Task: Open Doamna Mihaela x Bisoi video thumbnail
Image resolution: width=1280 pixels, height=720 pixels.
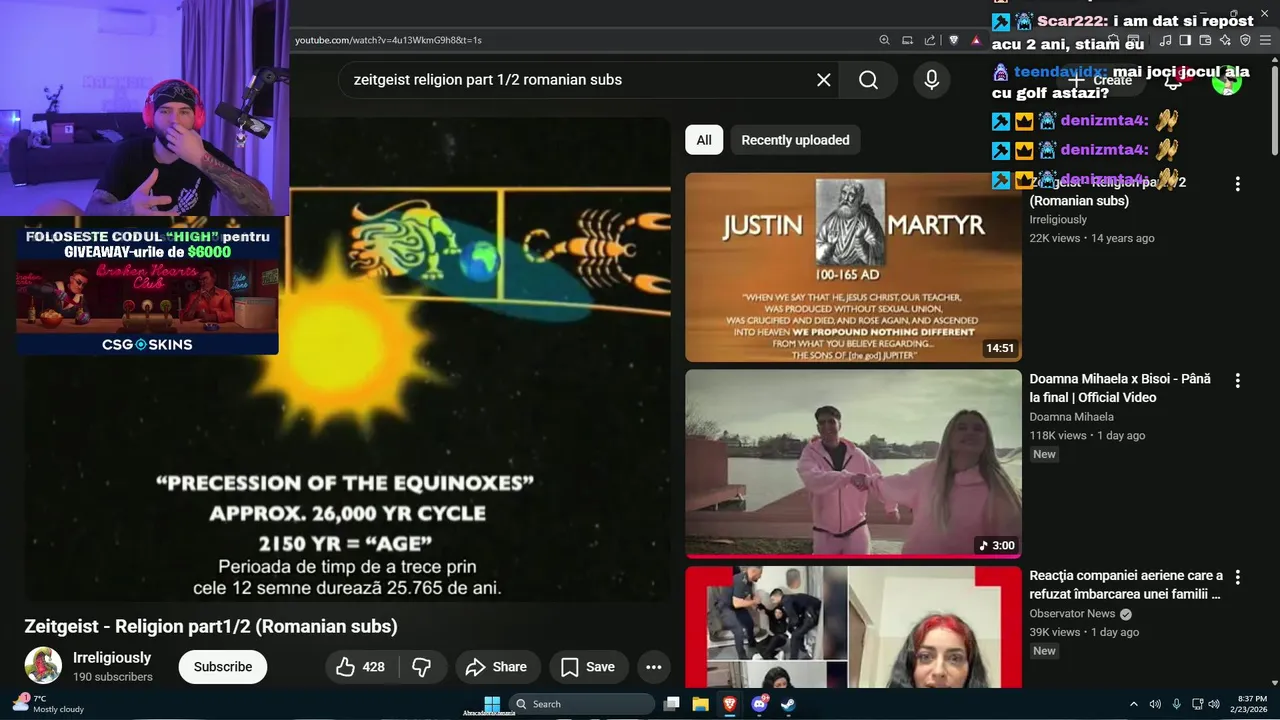Action: click(853, 464)
